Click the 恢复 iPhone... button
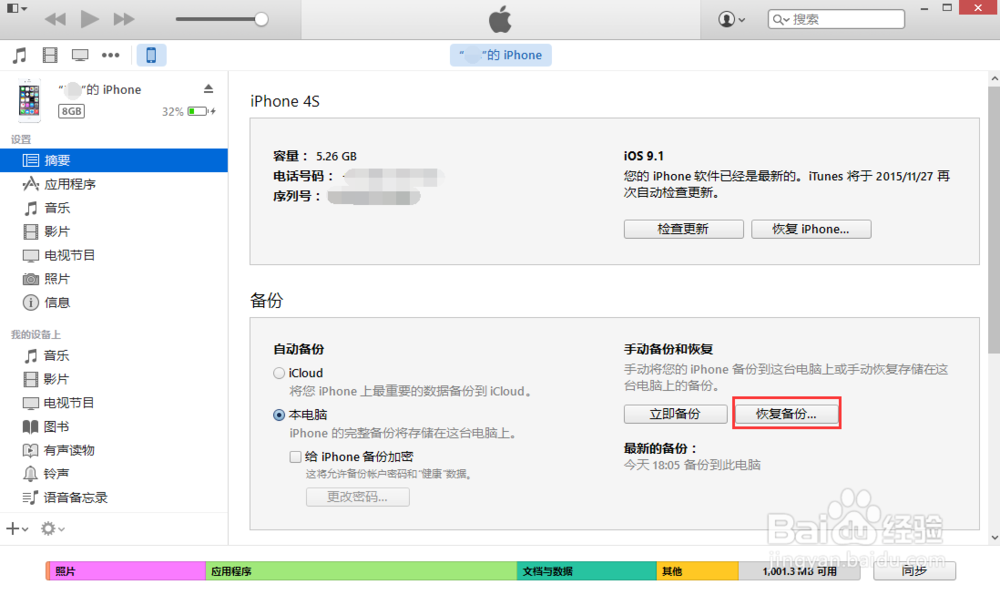The image size is (1000, 595). pyautogui.click(x=811, y=229)
